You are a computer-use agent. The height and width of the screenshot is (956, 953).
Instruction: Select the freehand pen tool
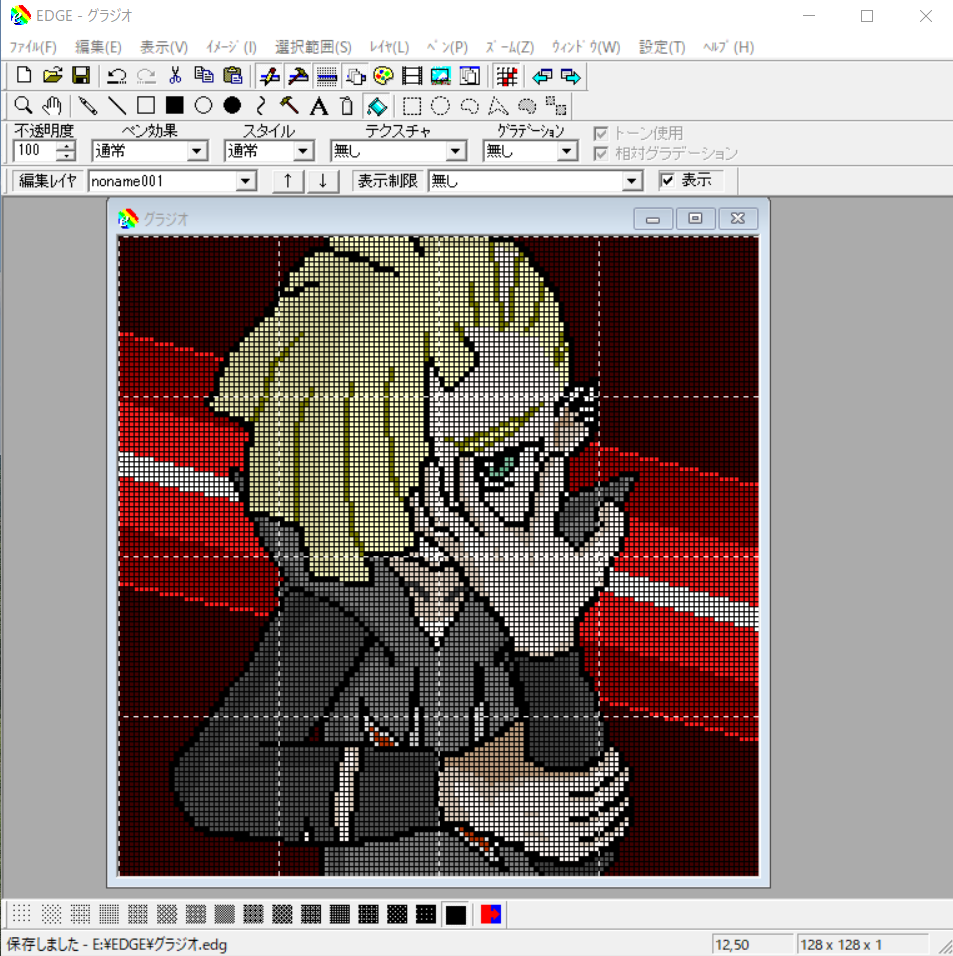(x=88, y=106)
